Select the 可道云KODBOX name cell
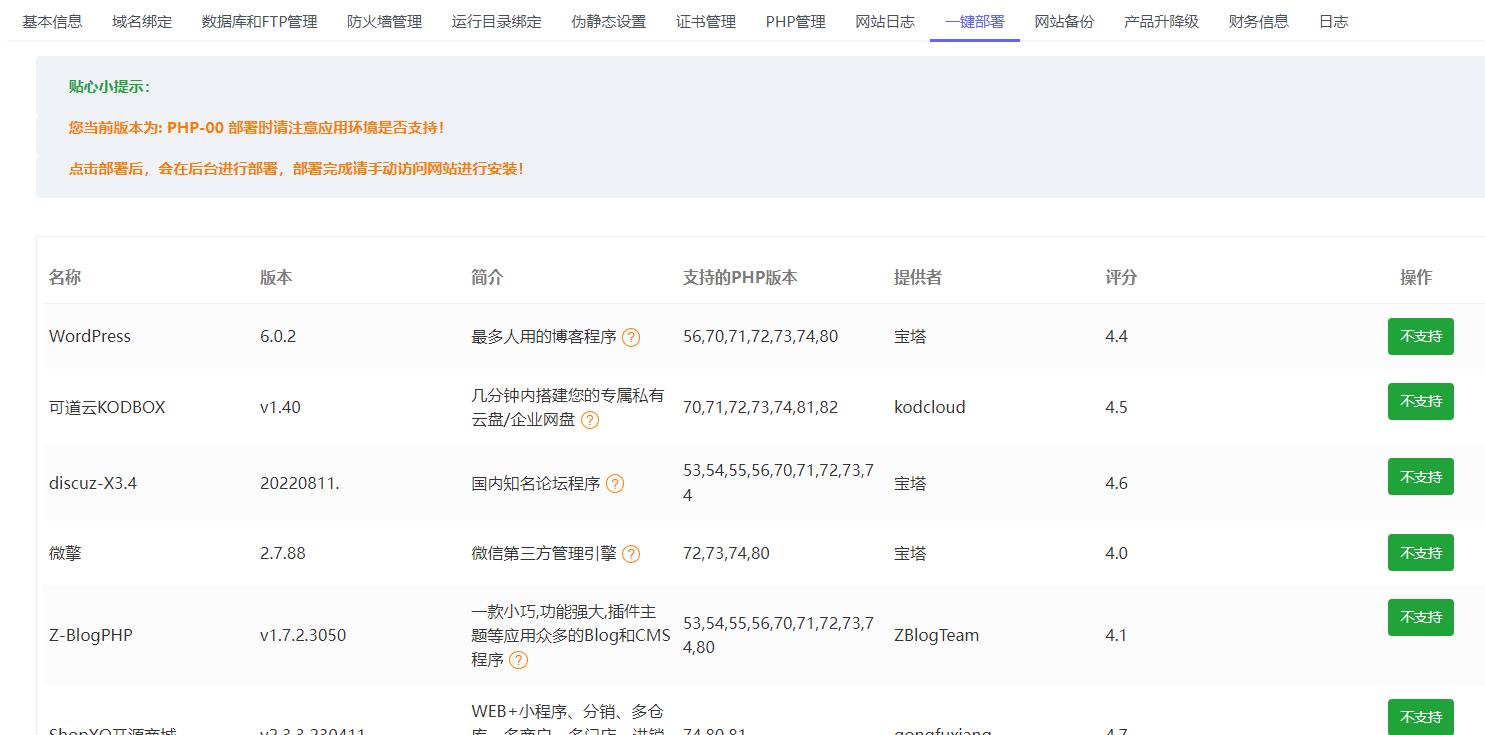This screenshot has height=735, width=1485. pyautogui.click(x=107, y=407)
